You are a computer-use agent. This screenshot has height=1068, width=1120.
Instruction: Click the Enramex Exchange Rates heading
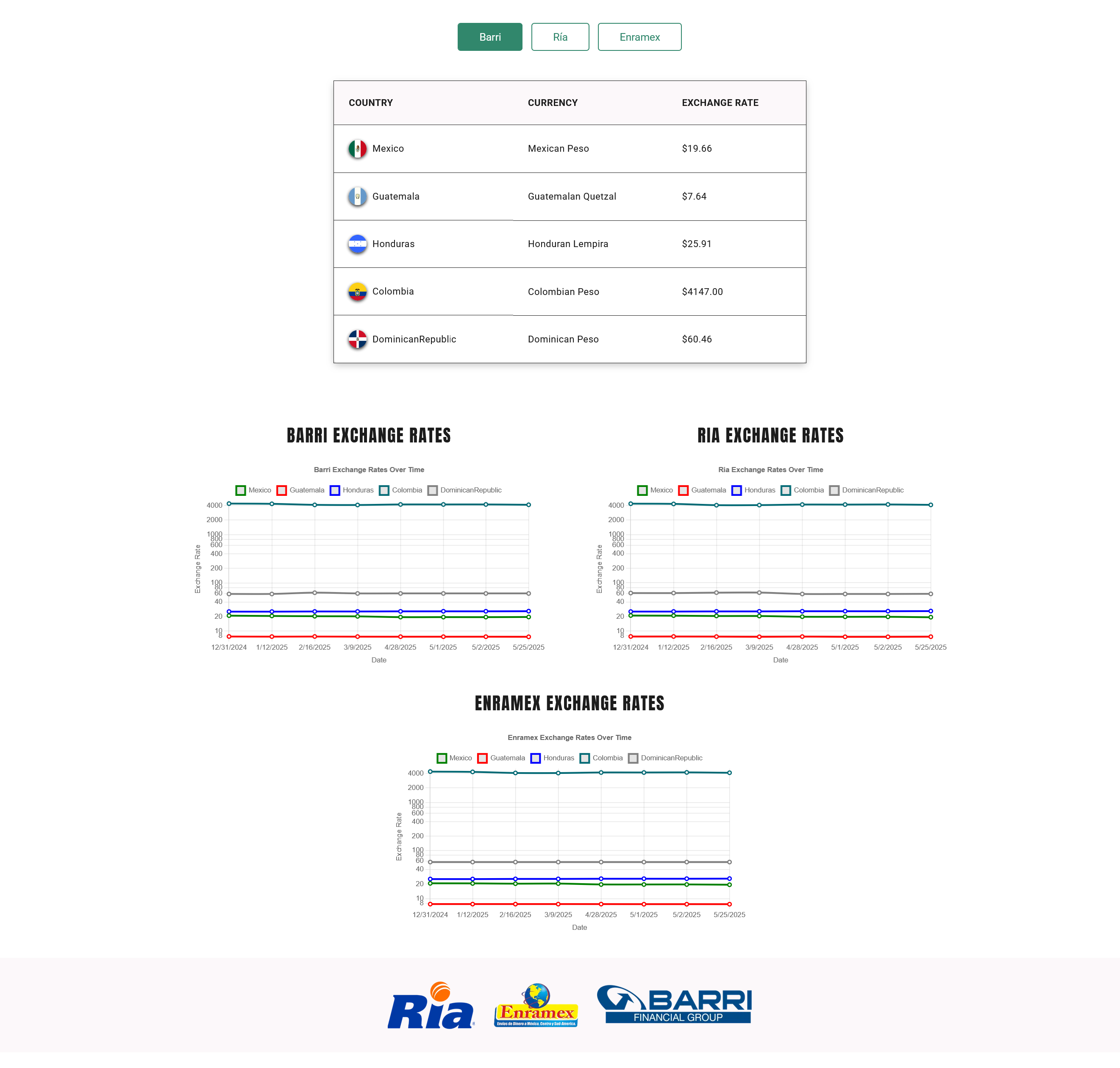tap(570, 703)
